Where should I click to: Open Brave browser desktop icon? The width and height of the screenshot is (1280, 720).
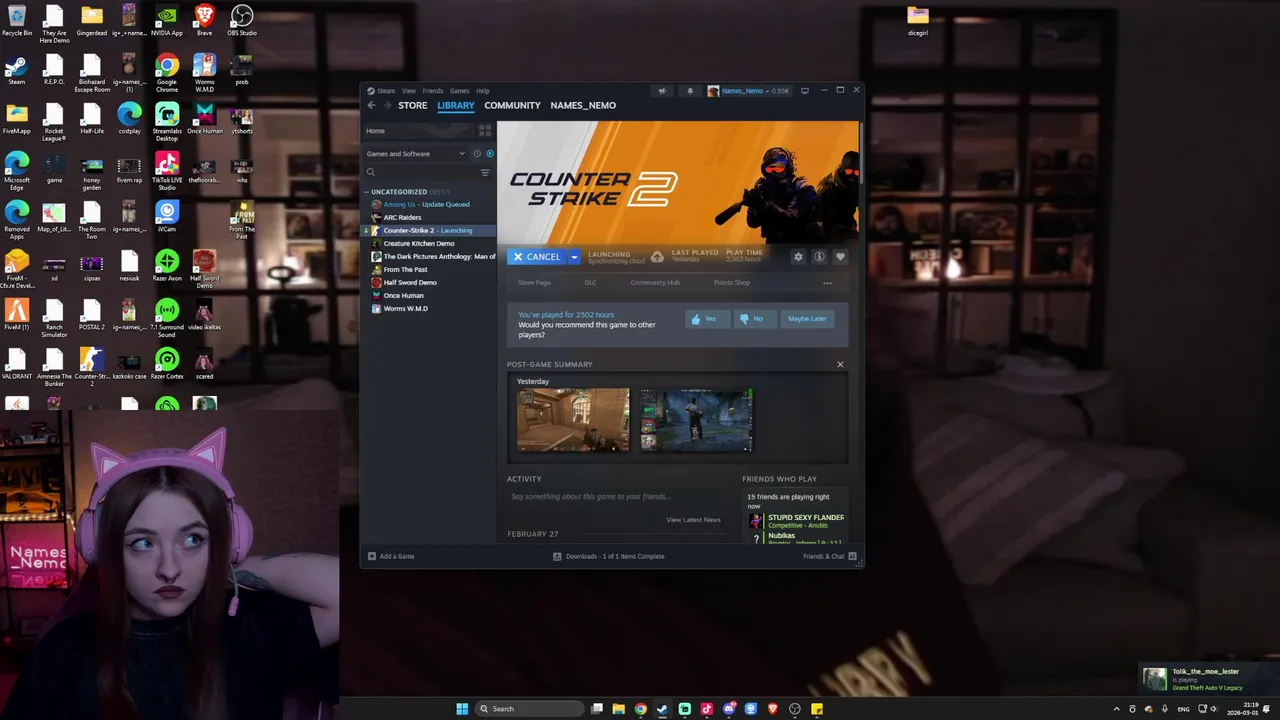(x=204, y=20)
